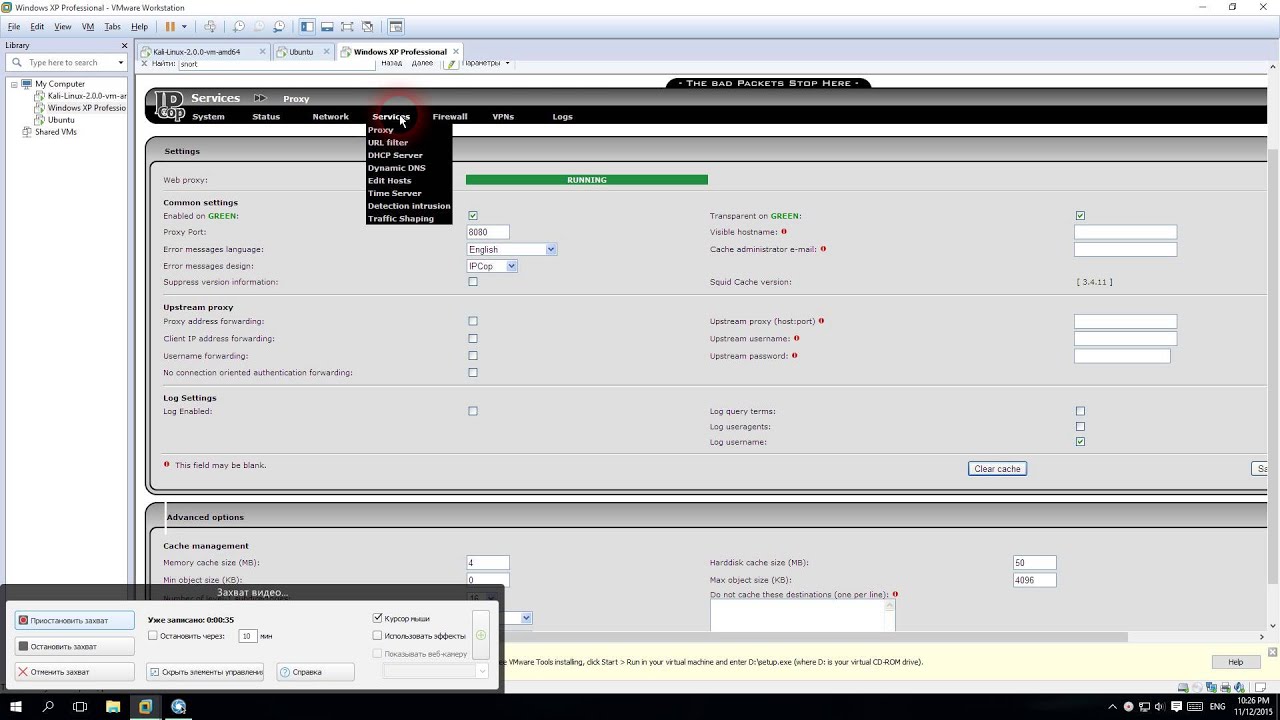Open the IPCop System menu
Image resolution: width=1280 pixels, height=720 pixels.
[208, 117]
